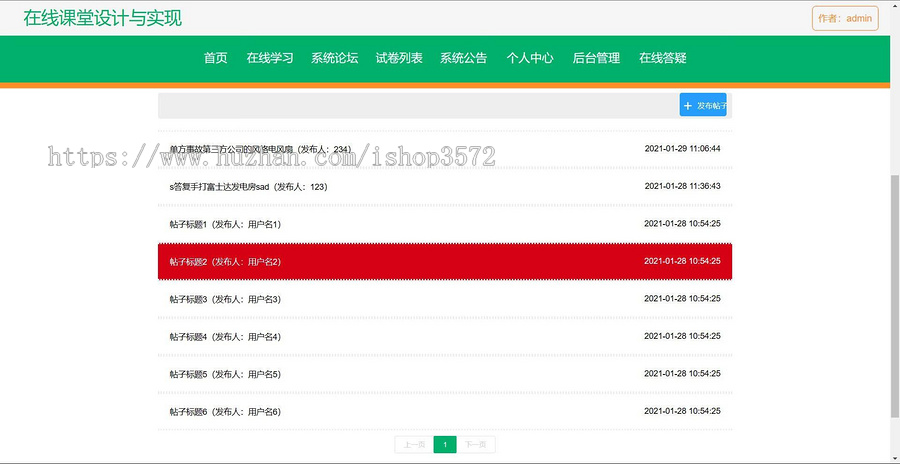This screenshot has height=464, width=900.
Task: Click timestamp 2021-01-28 11:36:43
Action: pos(682,186)
